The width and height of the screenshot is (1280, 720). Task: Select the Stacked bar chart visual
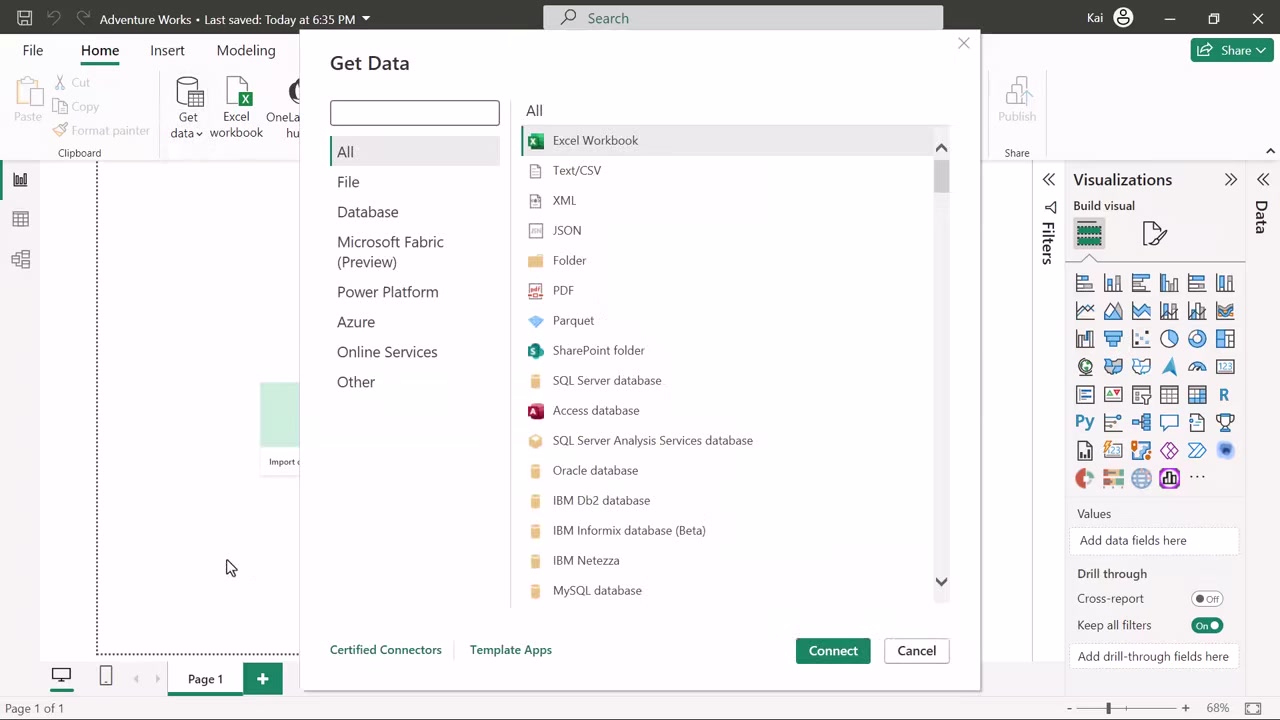point(1085,283)
